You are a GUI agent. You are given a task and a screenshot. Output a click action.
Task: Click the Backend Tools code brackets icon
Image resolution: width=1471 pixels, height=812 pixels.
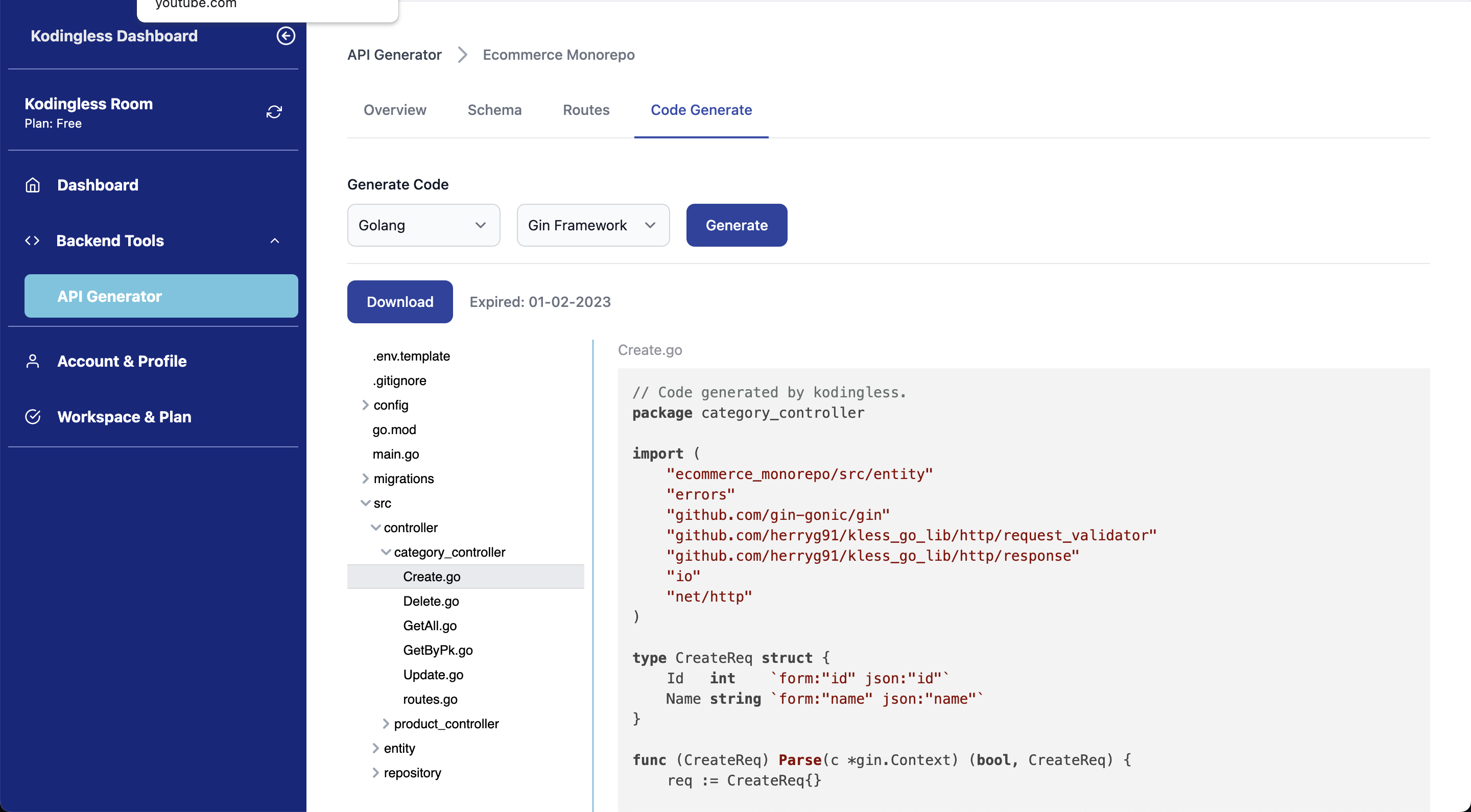pyautogui.click(x=32, y=241)
